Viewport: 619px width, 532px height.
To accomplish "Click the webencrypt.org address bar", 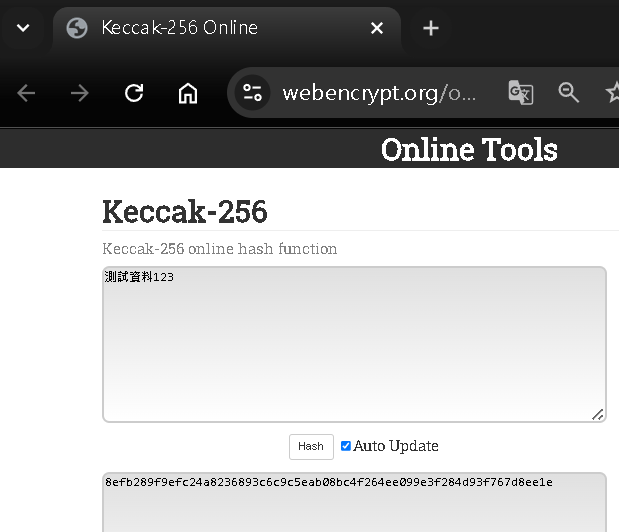I will 379,94.
